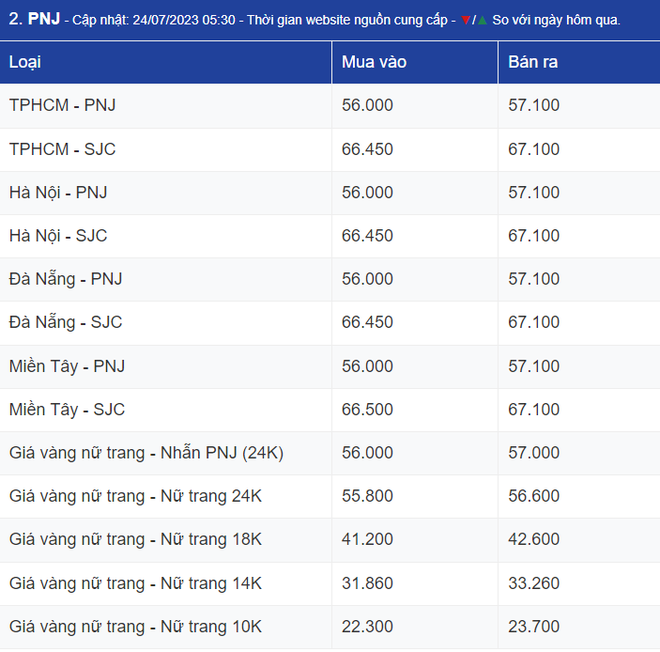
Task: Click buy price 56.000 for Nhẫn PNJ (24K)
Action: 367,453
